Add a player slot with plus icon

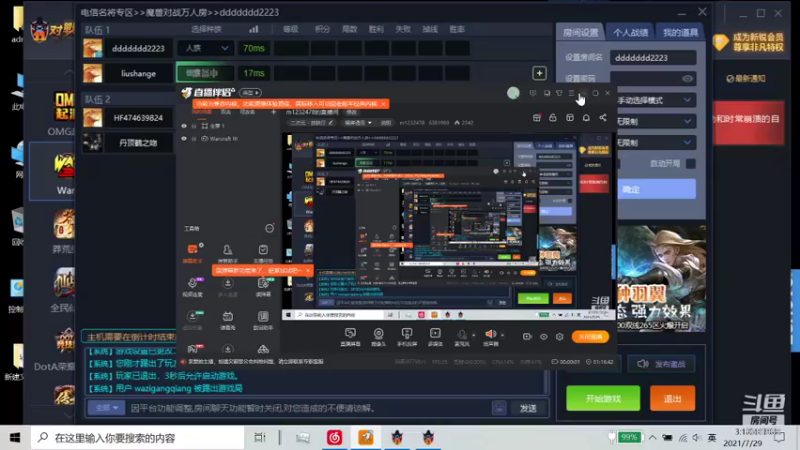[539, 73]
